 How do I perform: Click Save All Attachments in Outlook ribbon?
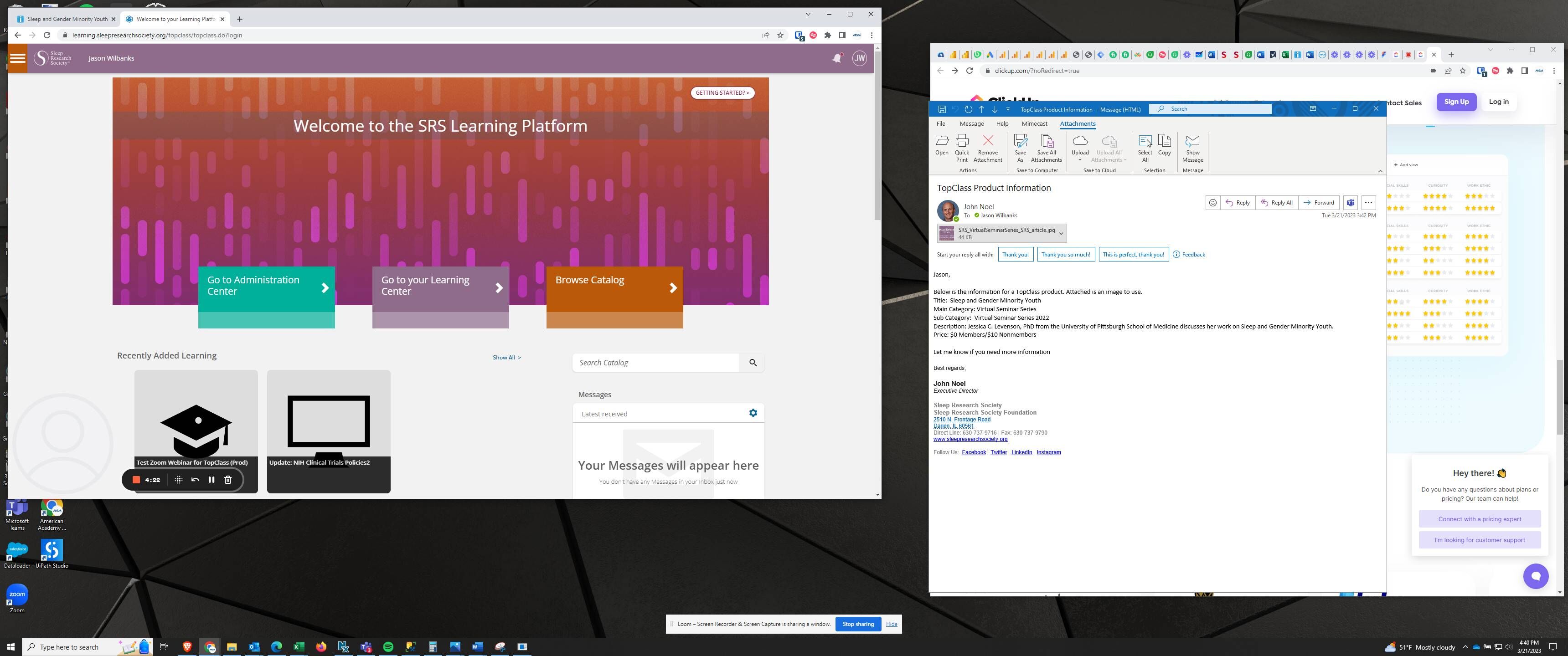[x=1047, y=148]
